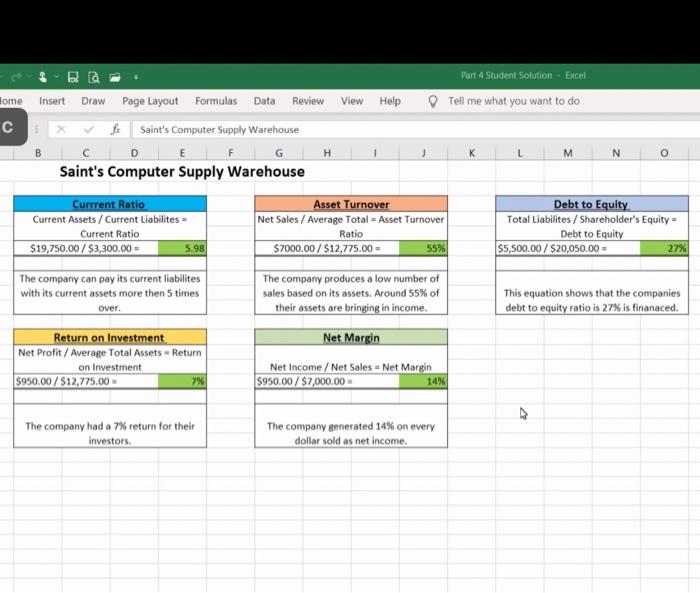This screenshot has width=700, height=593.
Task: Select column L header
Action: [520, 153]
